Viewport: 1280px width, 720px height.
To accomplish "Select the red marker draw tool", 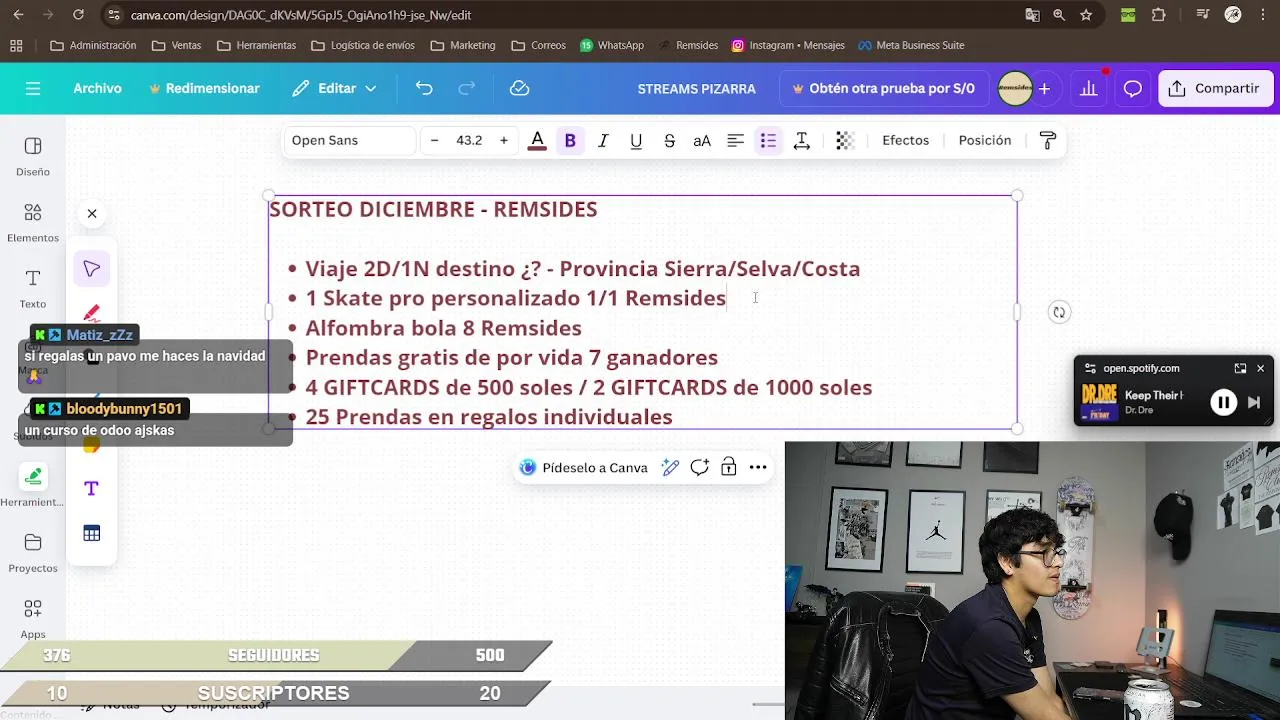I will click(92, 313).
